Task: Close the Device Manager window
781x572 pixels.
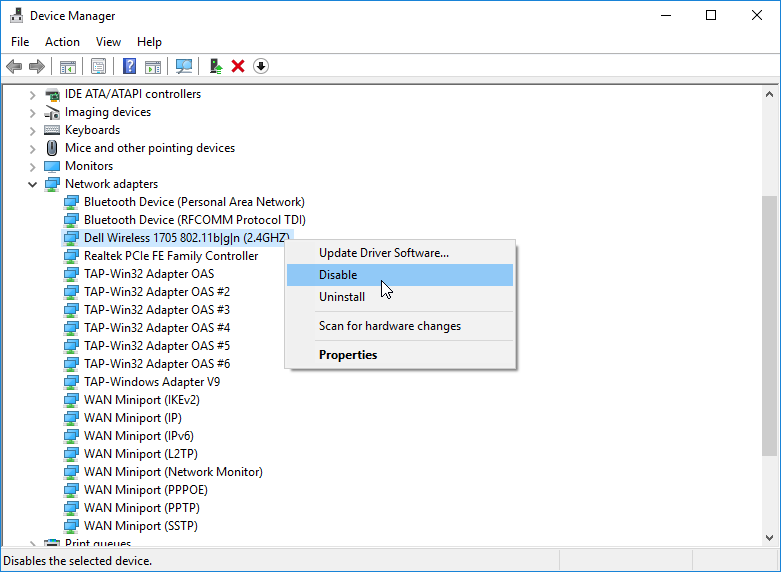Action: click(x=757, y=15)
